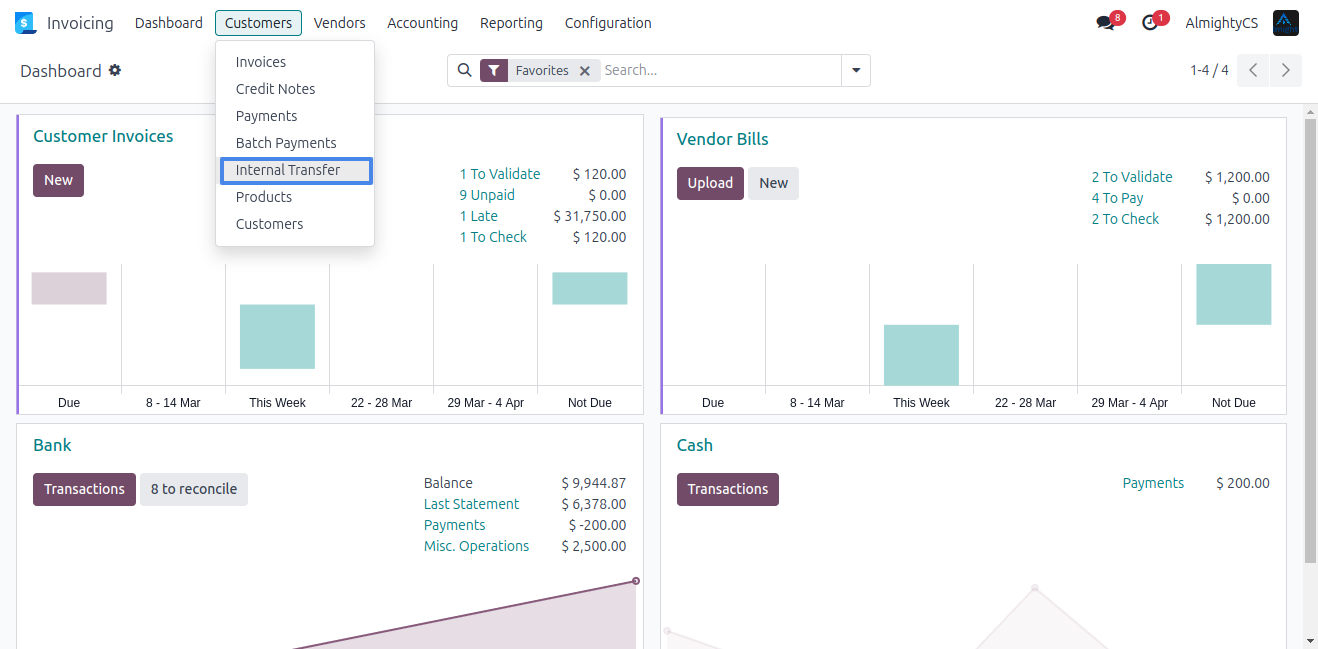Go to the next page arrow
The width and height of the screenshot is (1318, 649).
(1286, 70)
